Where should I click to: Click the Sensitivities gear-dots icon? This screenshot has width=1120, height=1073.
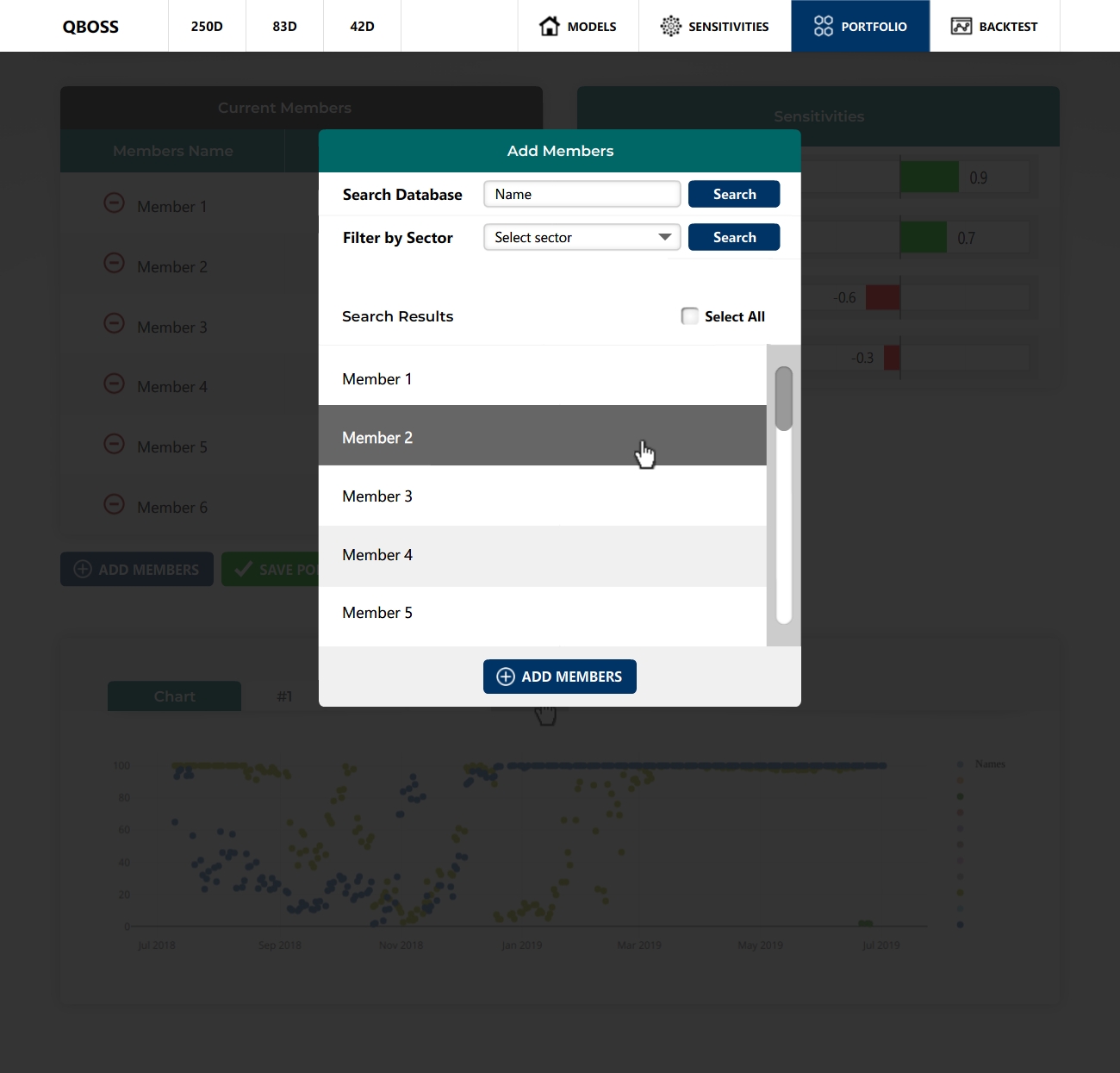point(670,26)
